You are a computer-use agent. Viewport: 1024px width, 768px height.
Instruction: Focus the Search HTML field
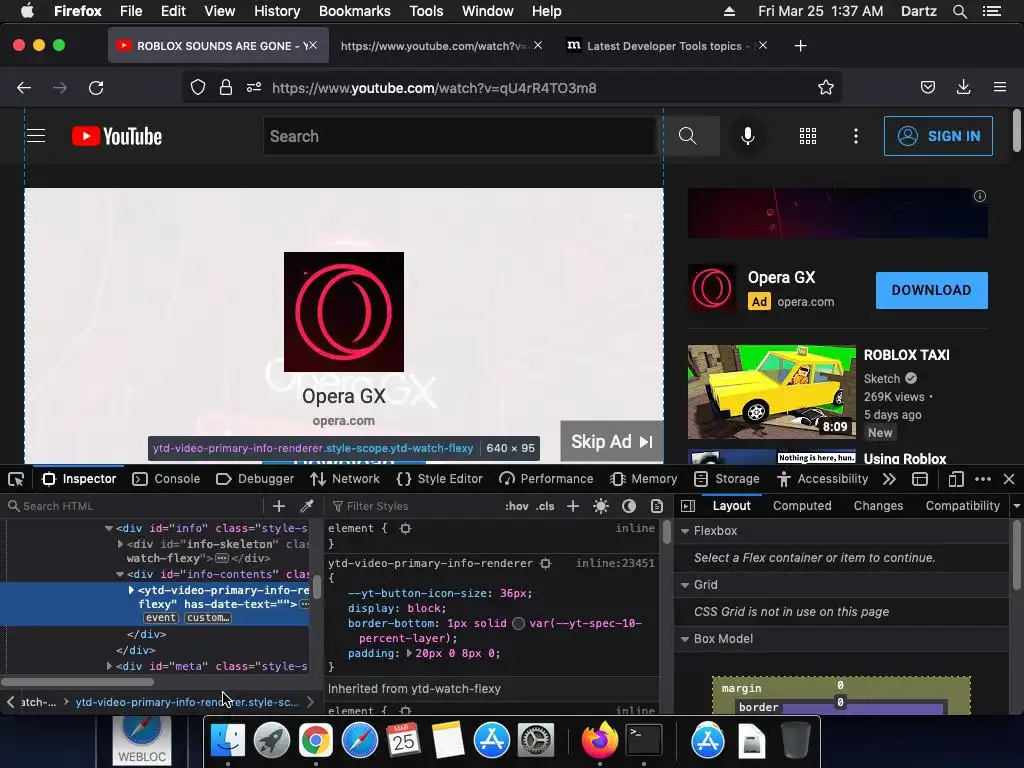point(134,506)
